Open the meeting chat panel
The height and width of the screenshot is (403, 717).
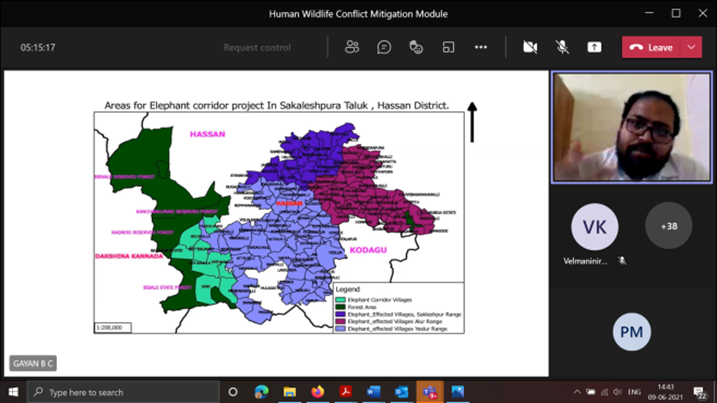pos(384,47)
